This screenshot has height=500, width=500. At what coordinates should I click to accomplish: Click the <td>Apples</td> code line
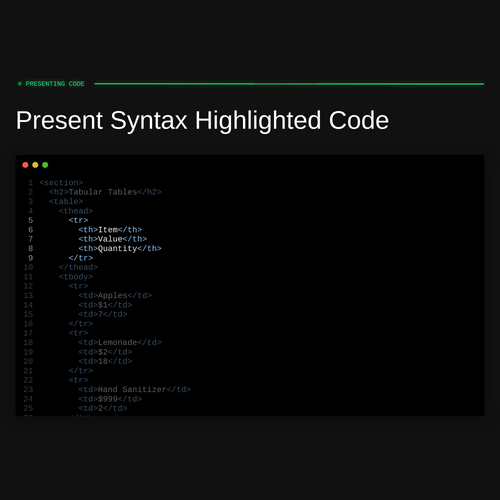pos(115,295)
